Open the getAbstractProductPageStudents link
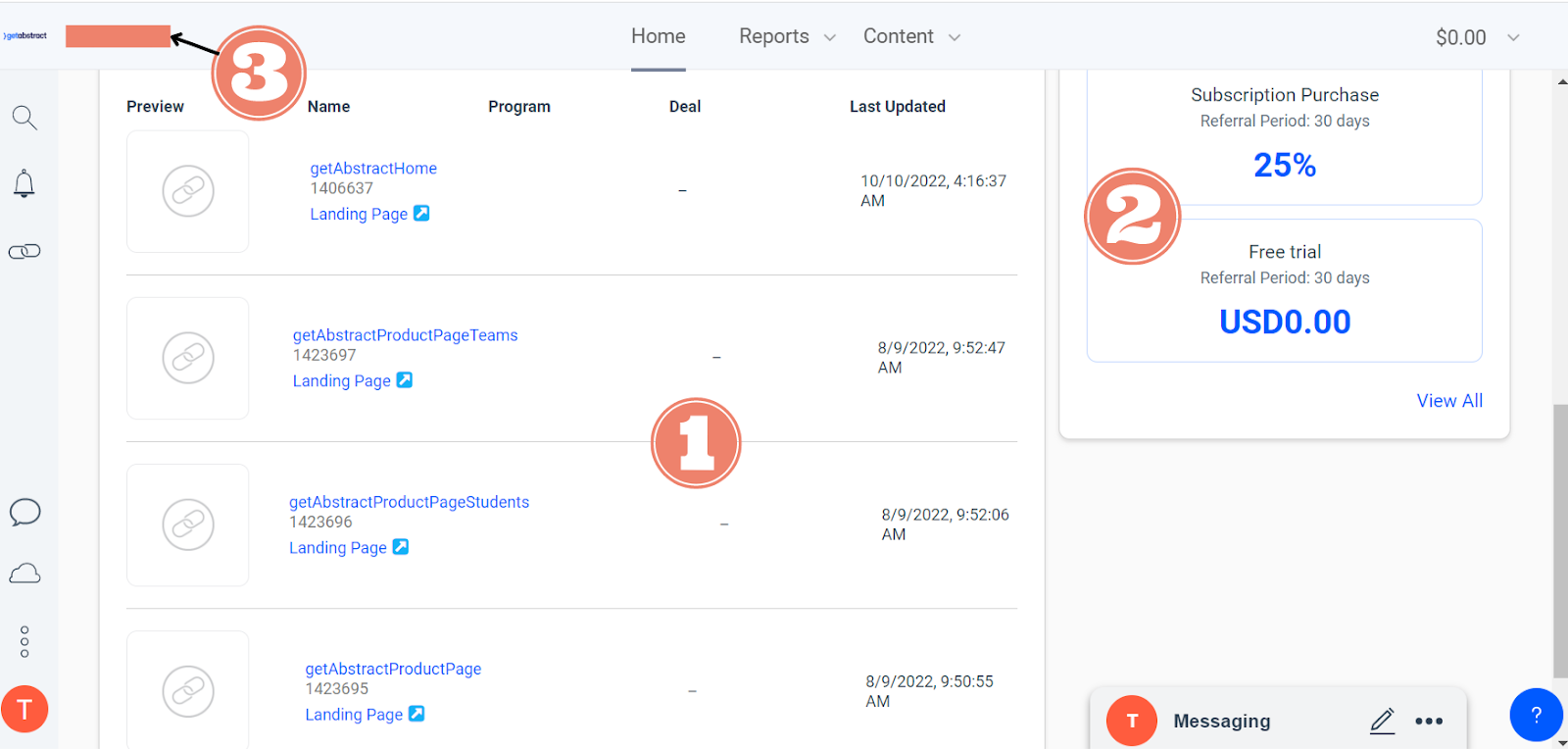 [410, 502]
